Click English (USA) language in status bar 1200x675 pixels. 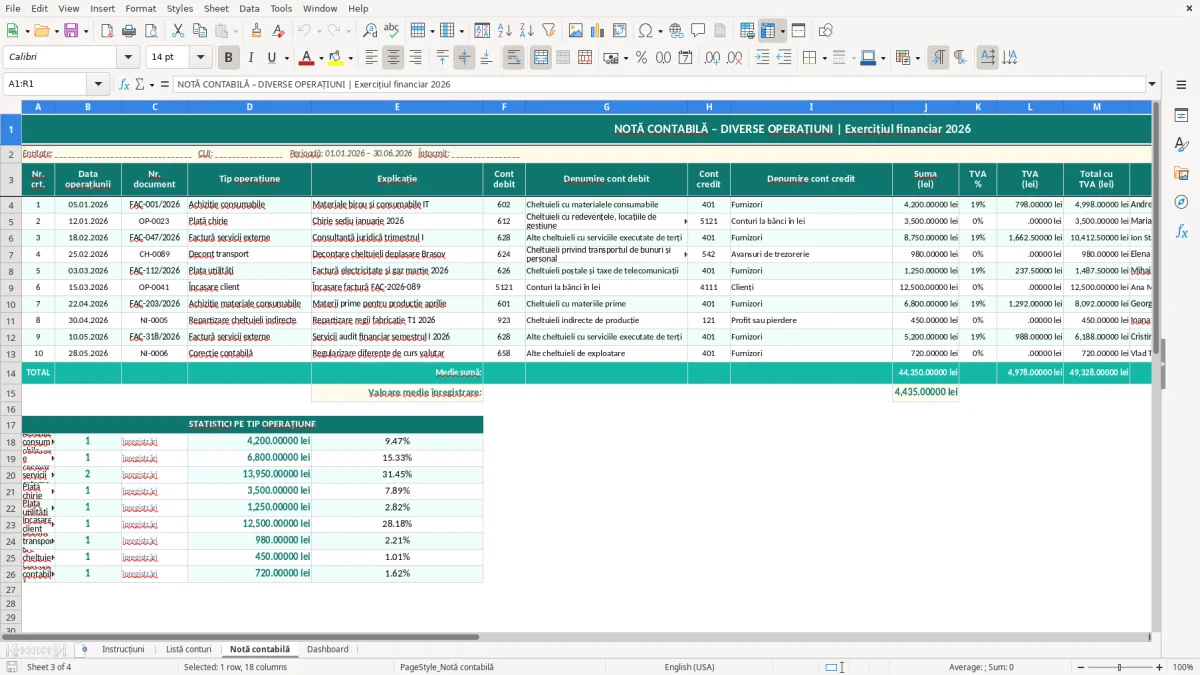click(689, 667)
